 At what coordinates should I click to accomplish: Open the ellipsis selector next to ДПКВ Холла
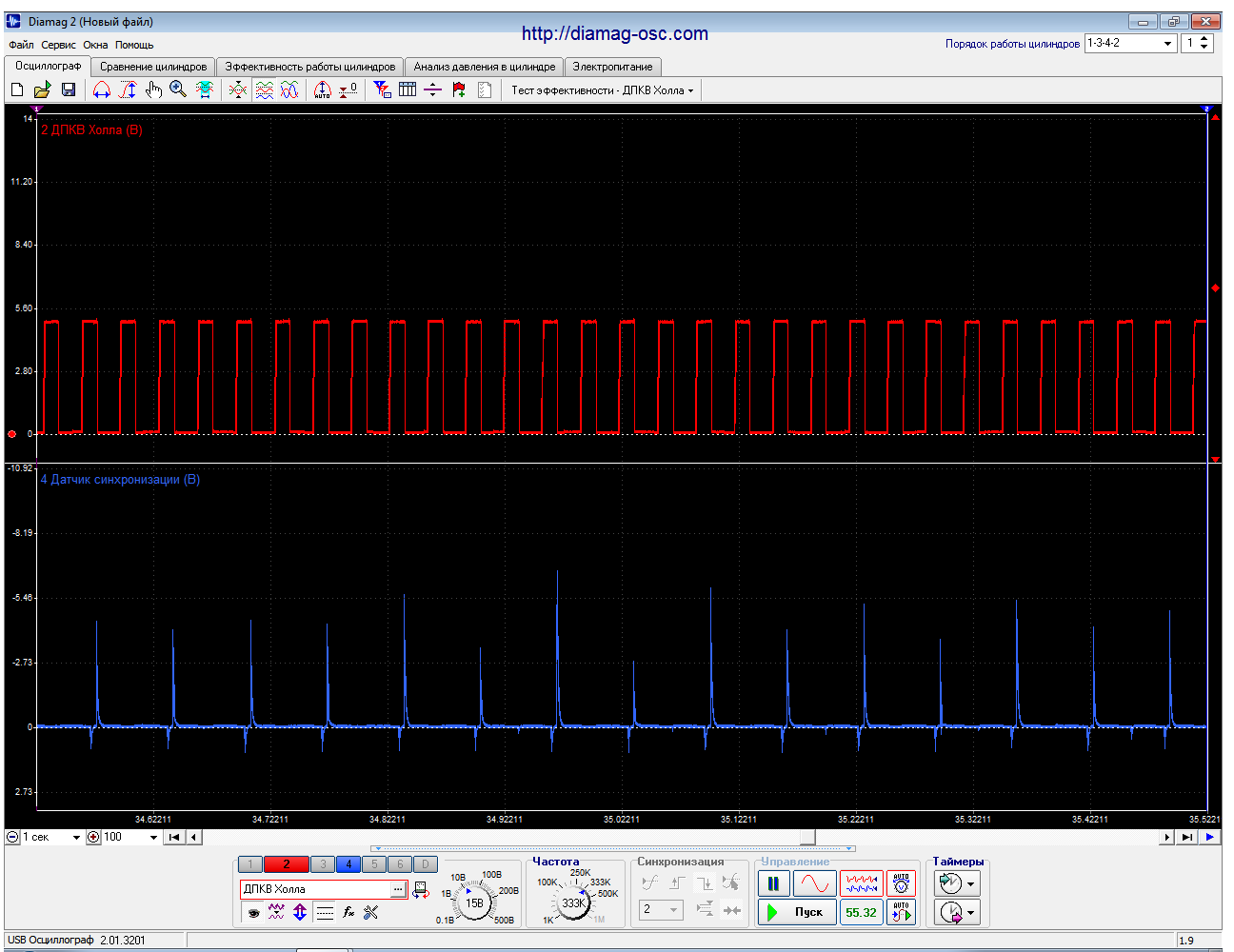tap(398, 889)
